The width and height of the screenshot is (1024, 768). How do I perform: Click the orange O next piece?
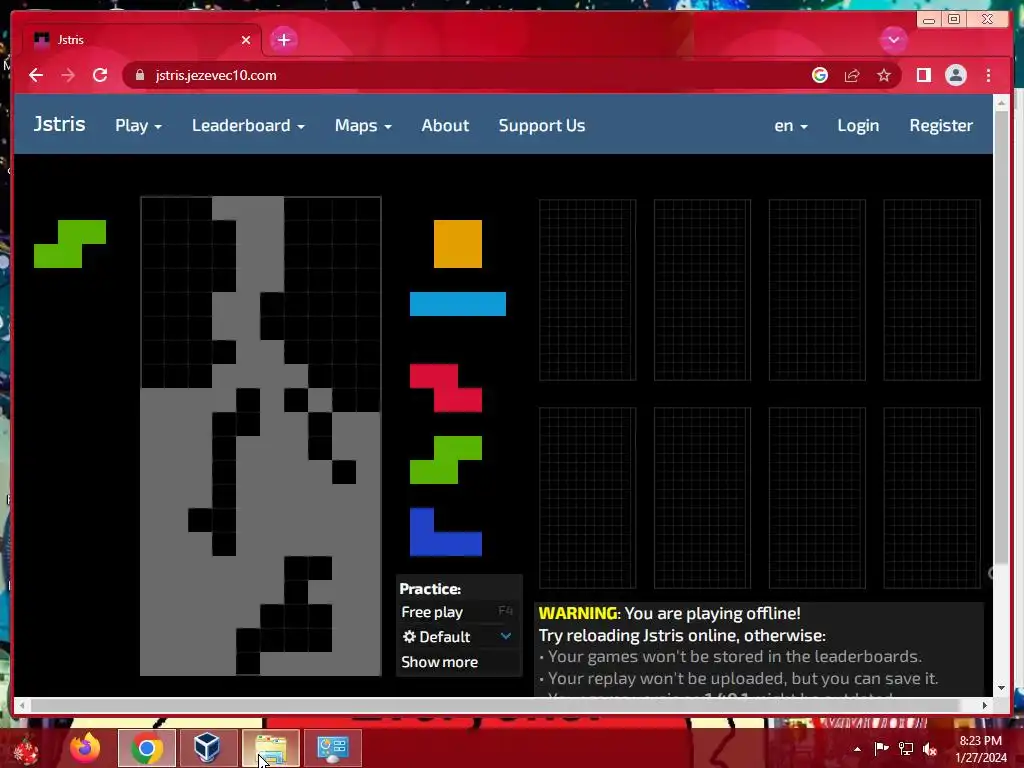pyautogui.click(x=458, y=244)
